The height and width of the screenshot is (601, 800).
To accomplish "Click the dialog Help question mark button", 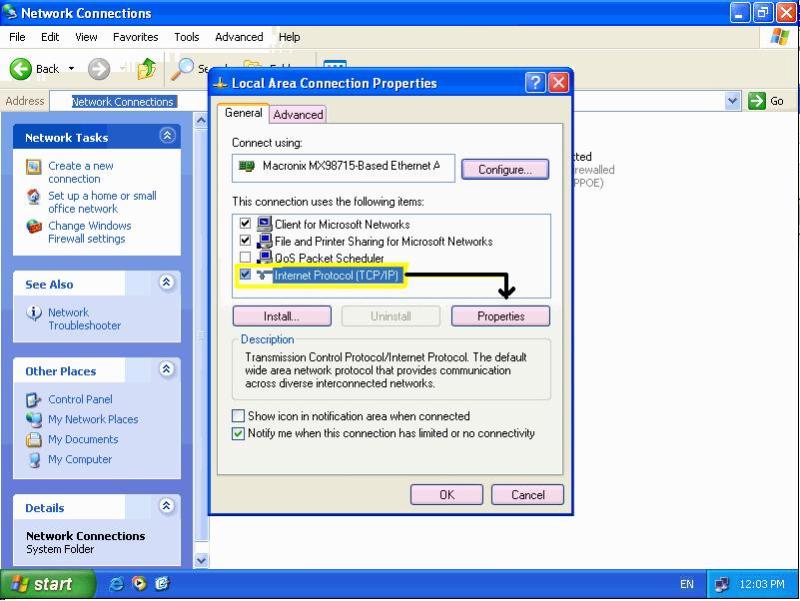I will (x=535, y=83).
